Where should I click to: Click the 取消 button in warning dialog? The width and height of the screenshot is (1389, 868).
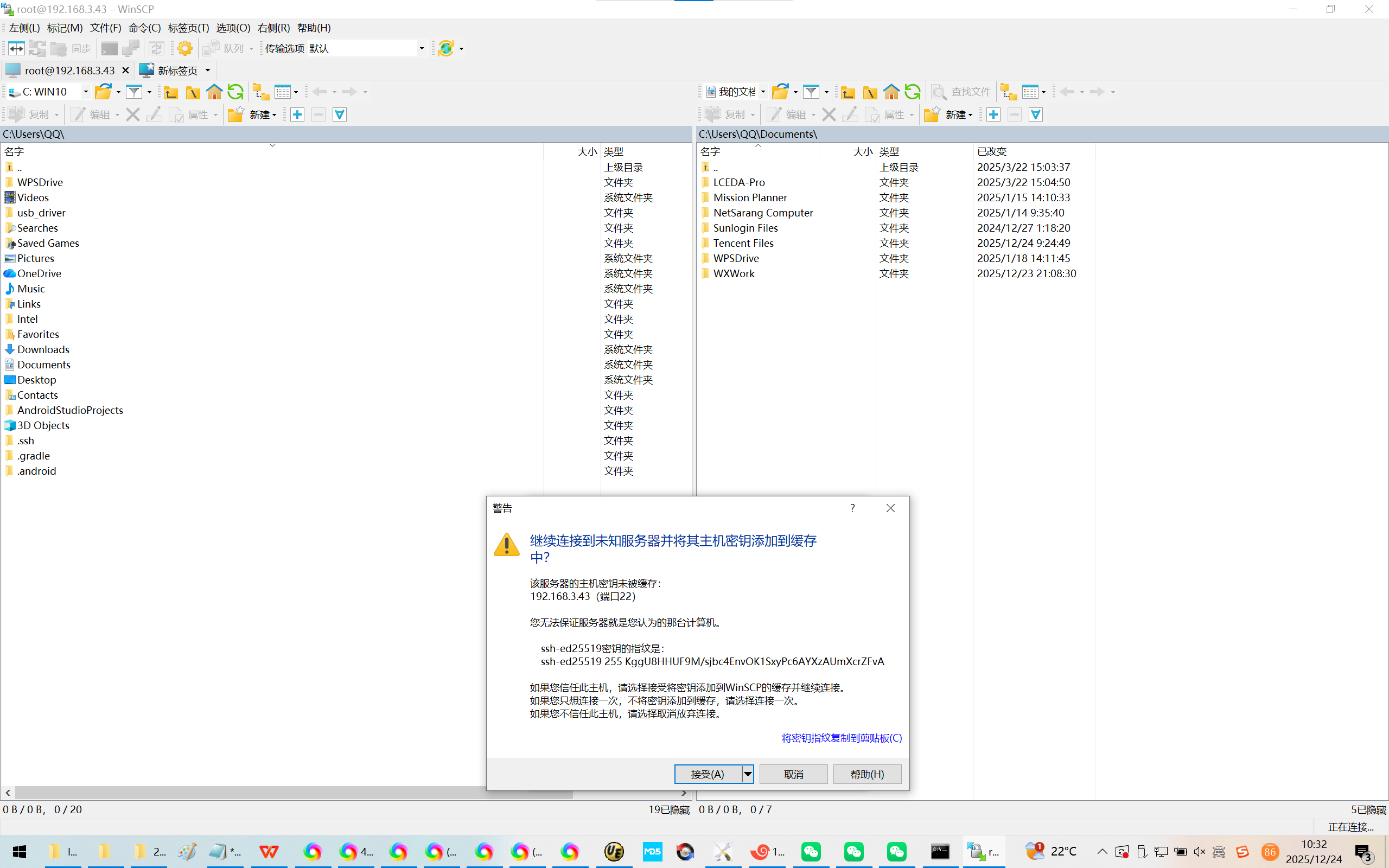click(x=793, y=775)
